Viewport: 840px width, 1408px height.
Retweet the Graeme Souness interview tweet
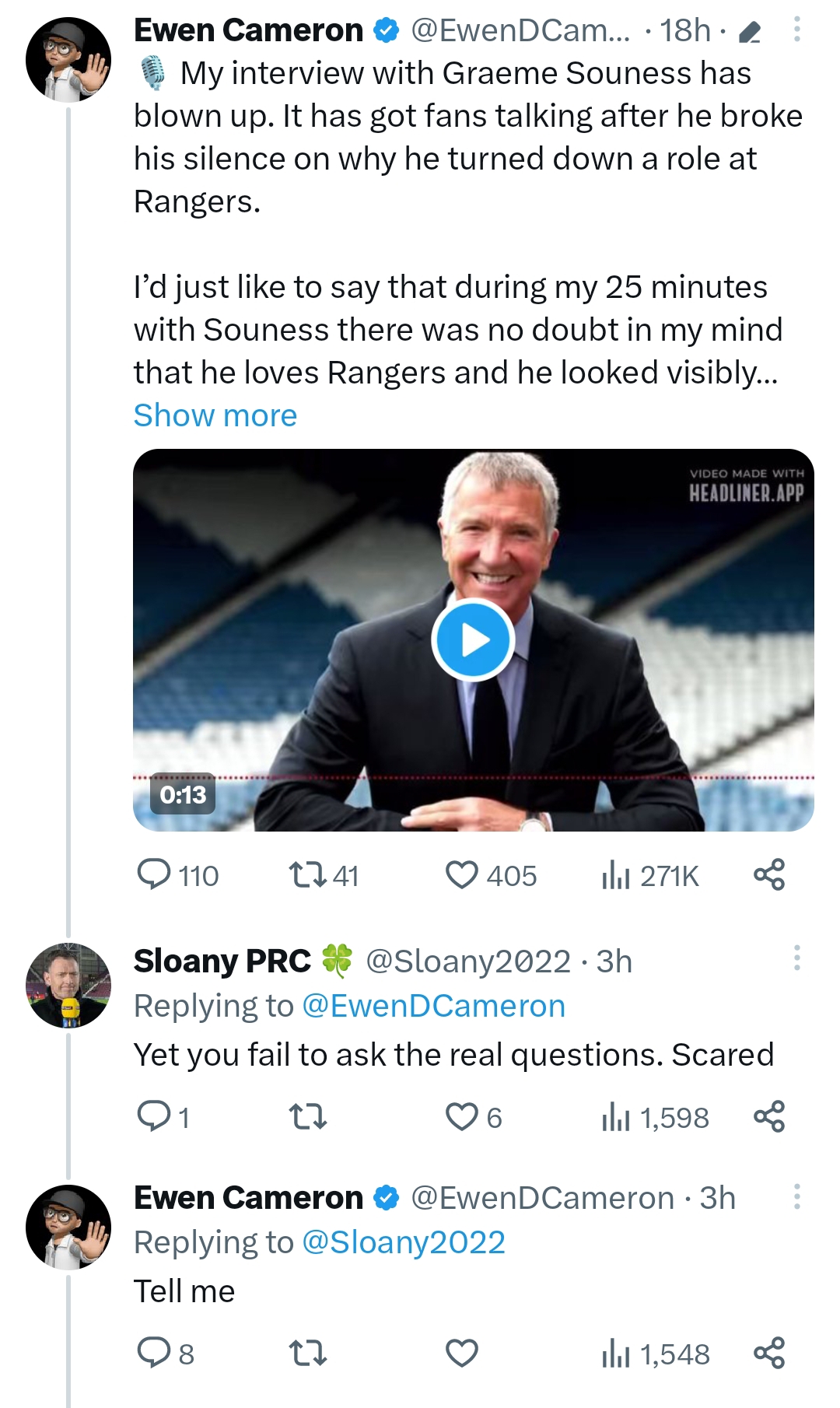coord(307,875)
